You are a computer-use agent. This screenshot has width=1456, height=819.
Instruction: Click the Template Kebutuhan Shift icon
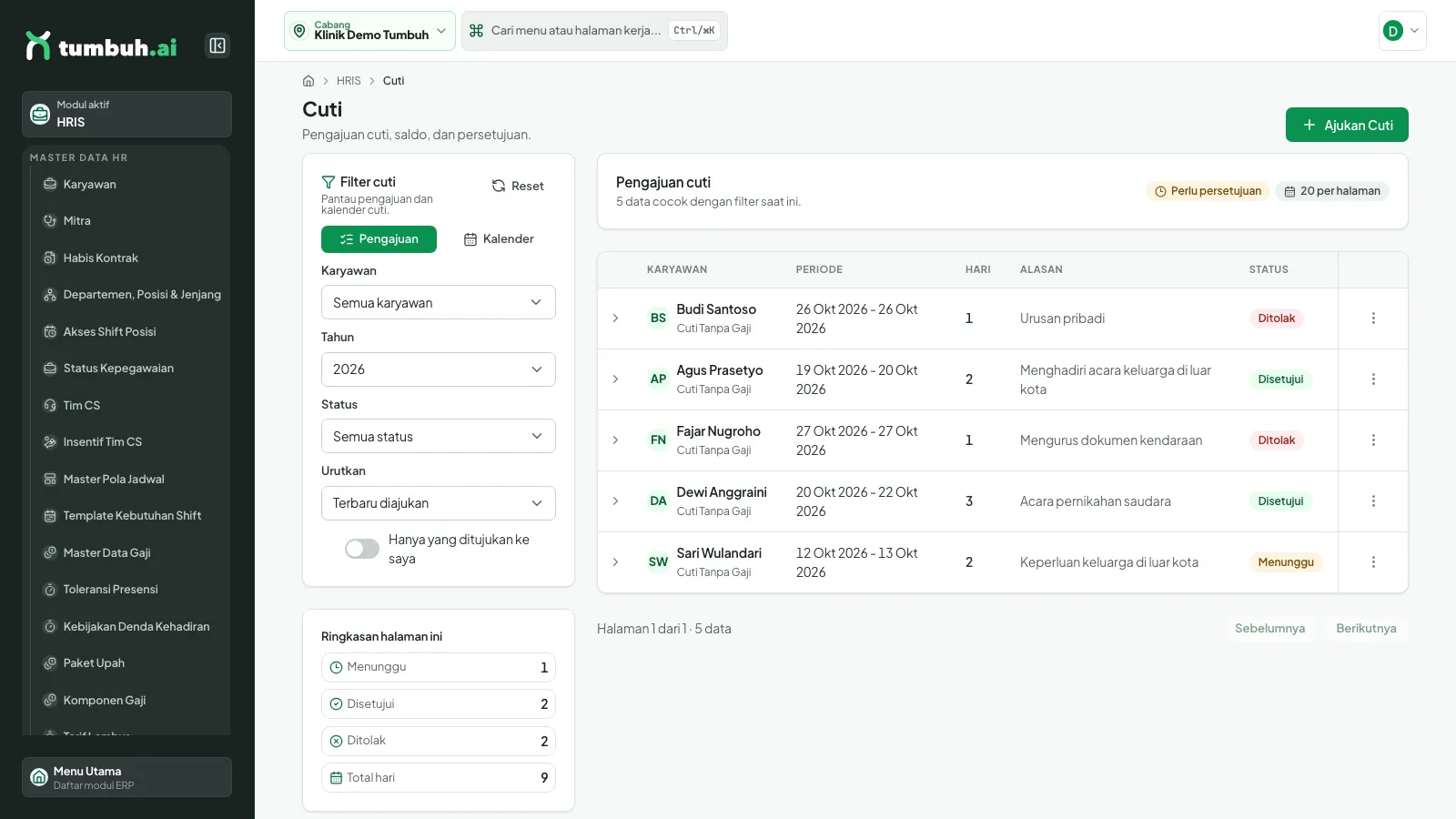[x=50, y=516]
